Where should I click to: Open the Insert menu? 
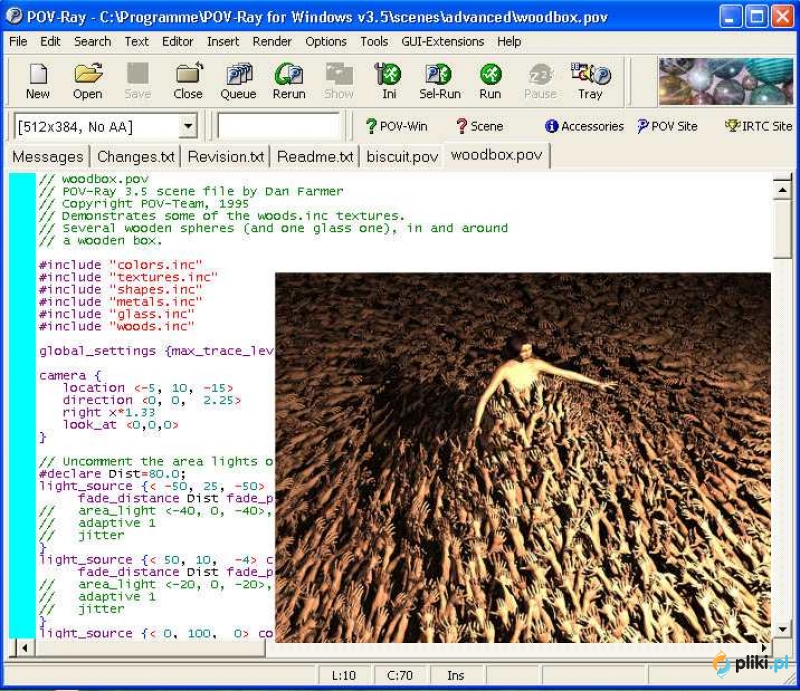tap(223, 41)
